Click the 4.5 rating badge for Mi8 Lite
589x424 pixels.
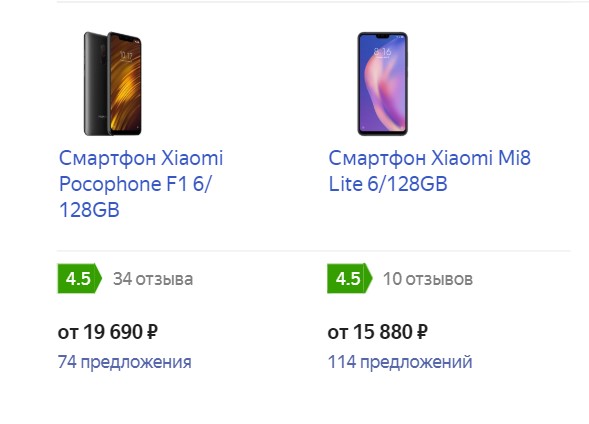click(349, 279)
